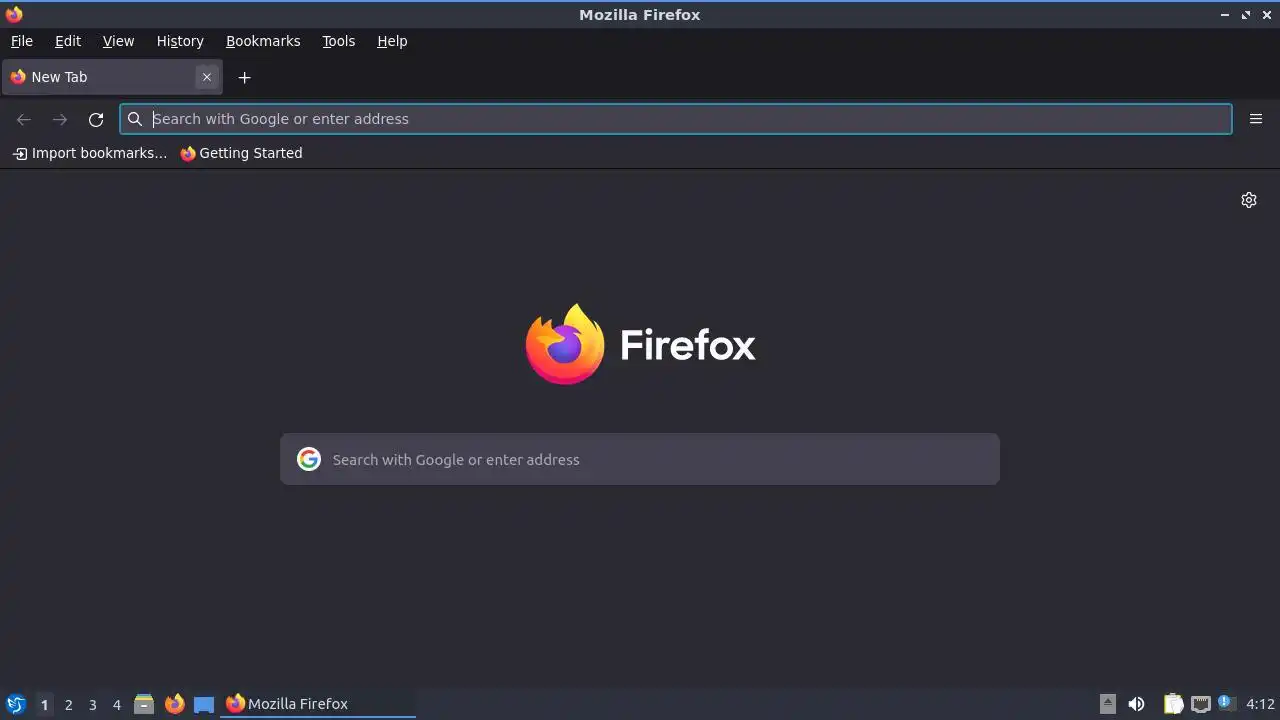The image size is (1280, 720).
Task: Open volume control in system tray
Action: [1136, 704]
